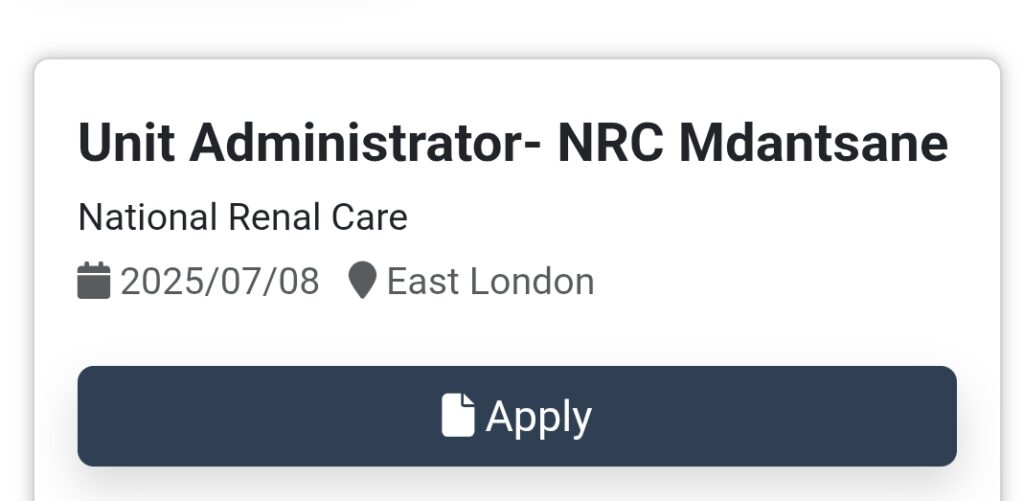Image resolution: width=1024 pixels, height=501 pixels.
Task: Click the "Unit Administrator-" part of the heading
Action: coord(310,143)
